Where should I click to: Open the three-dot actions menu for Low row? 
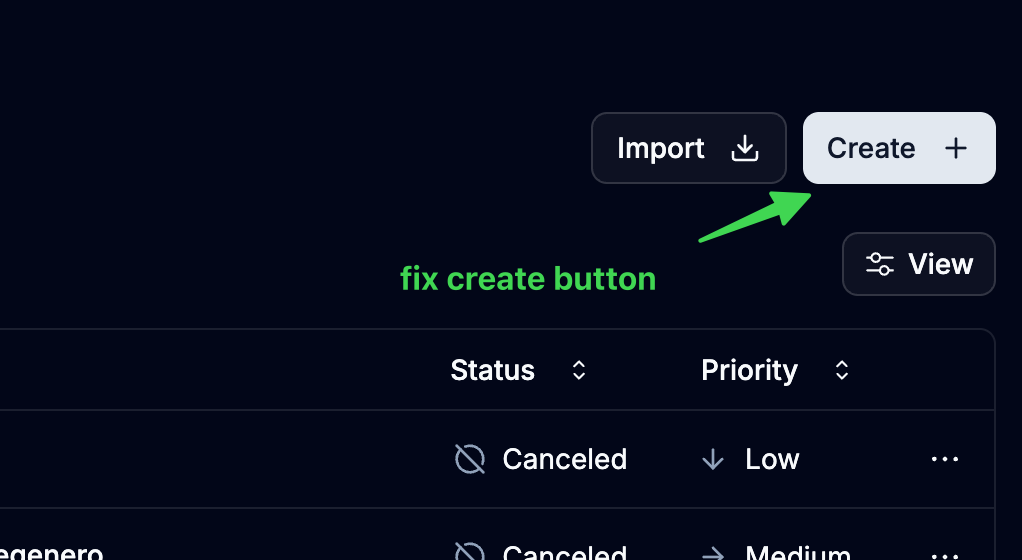(x=945, y=459)
